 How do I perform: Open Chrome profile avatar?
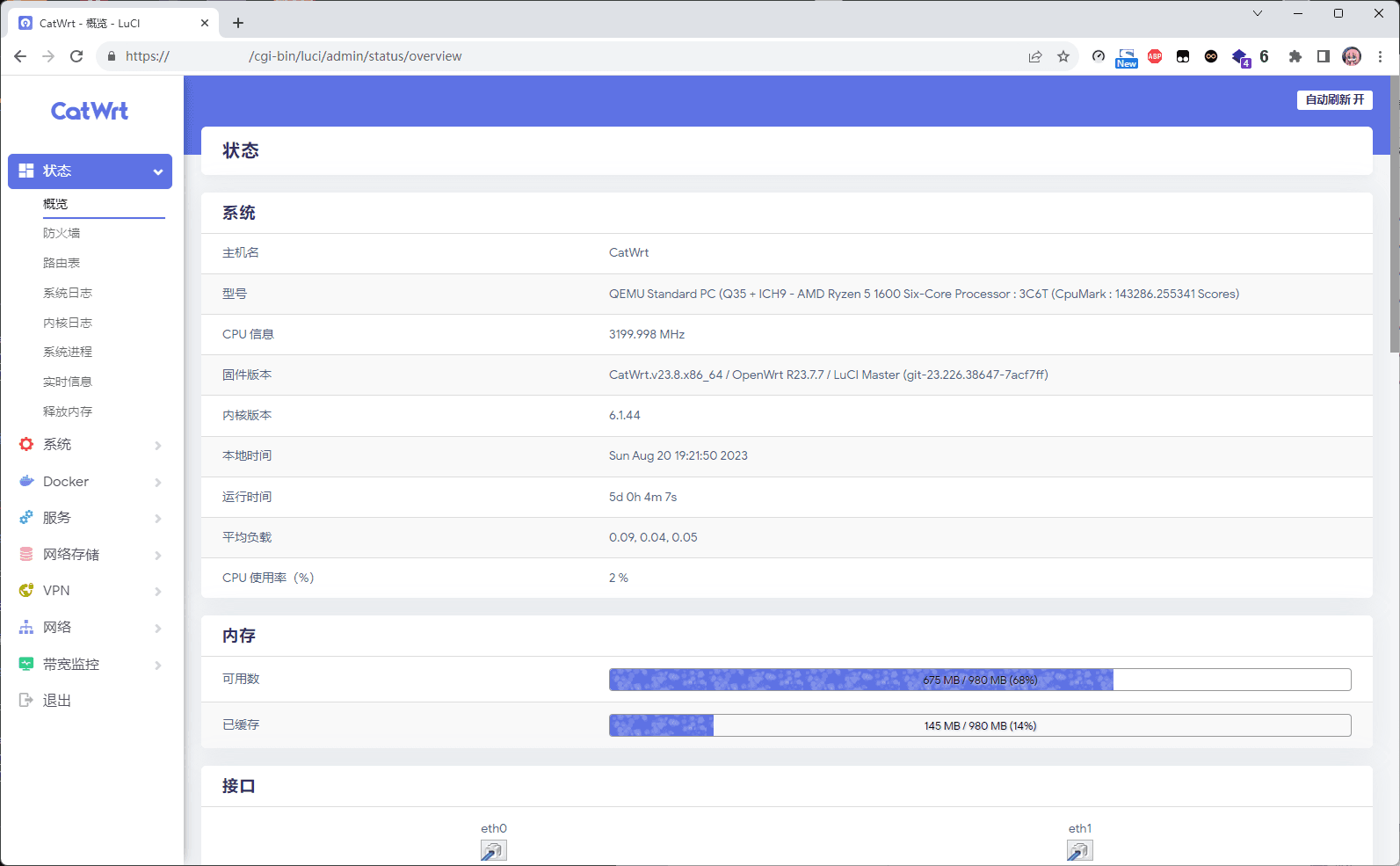coord(1352,56)
